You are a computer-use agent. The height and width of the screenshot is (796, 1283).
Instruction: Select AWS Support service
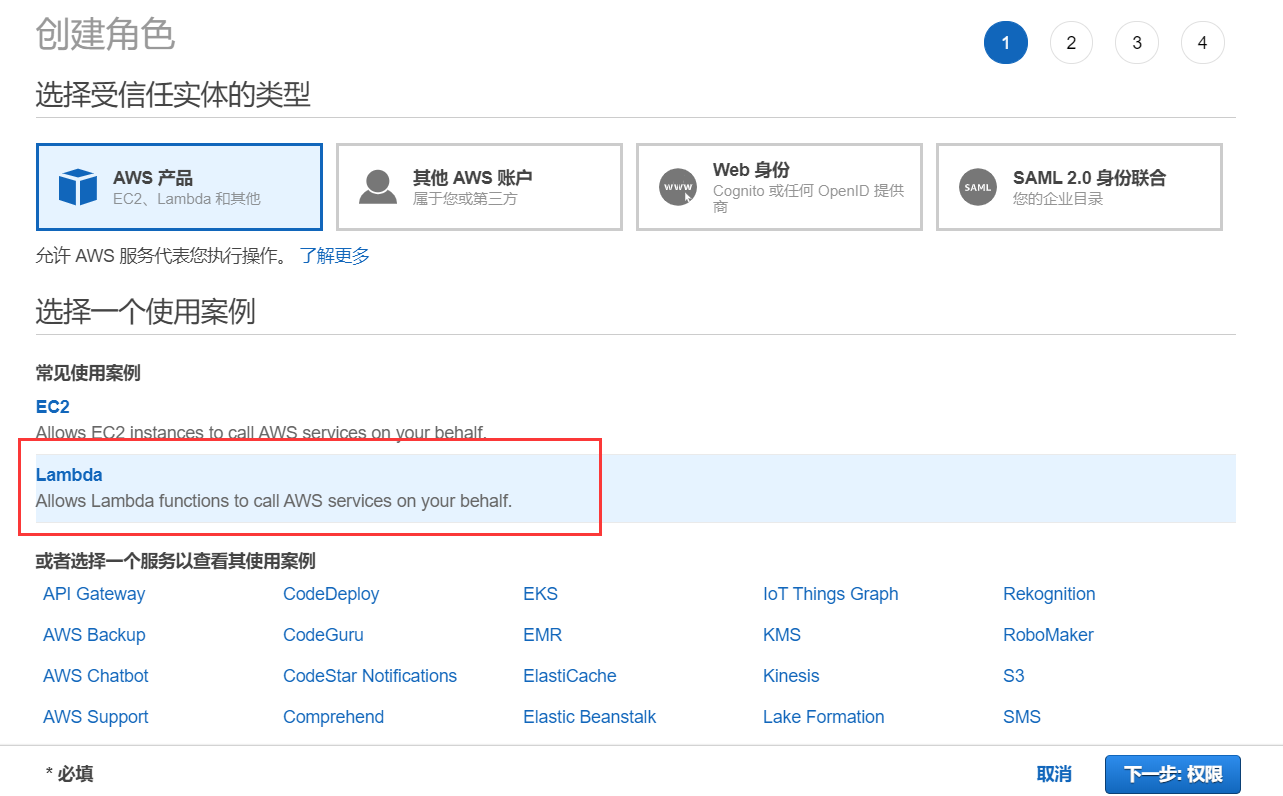click(x=96, y=717)
